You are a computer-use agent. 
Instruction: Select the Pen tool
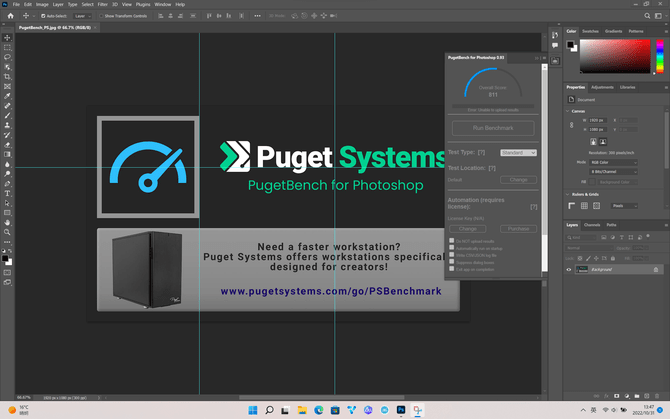7,184
